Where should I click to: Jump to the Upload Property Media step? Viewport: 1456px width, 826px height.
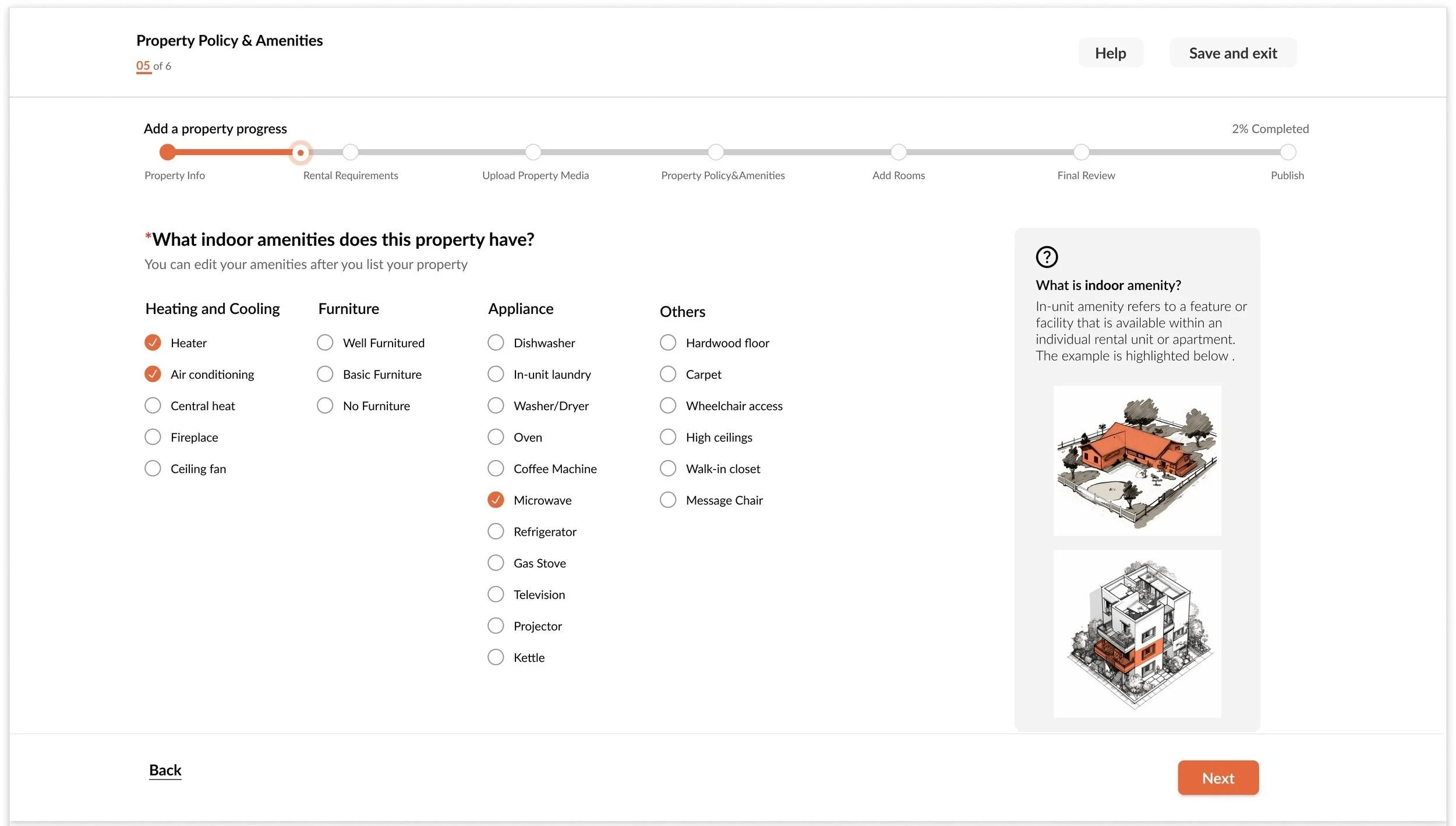point(533,152)
